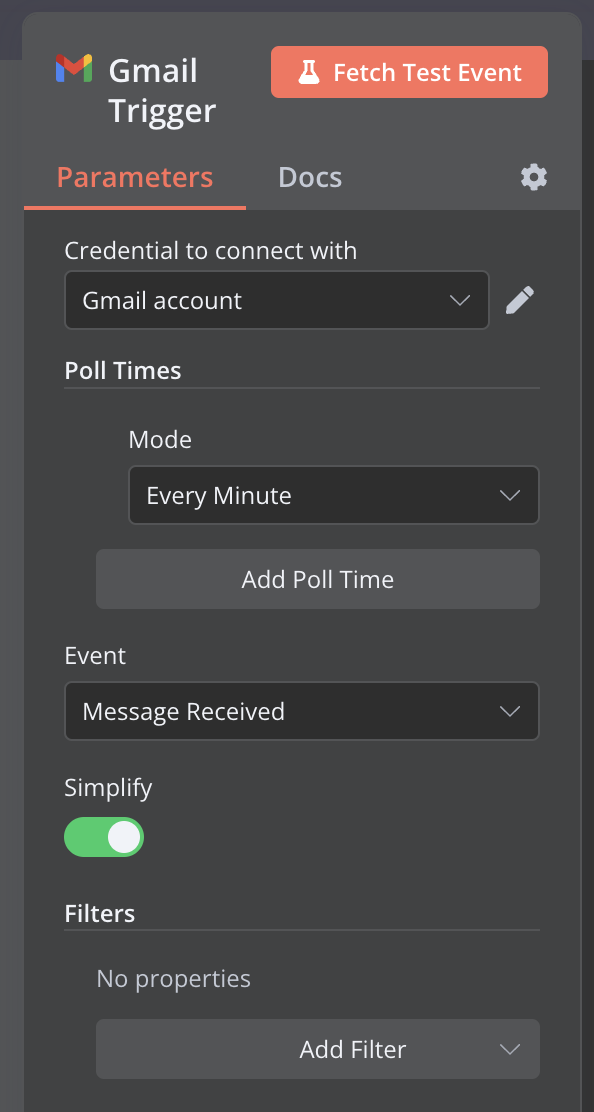
Task: Click the chevron arrow in the Message Received field
Action: (x=510, y=711)
